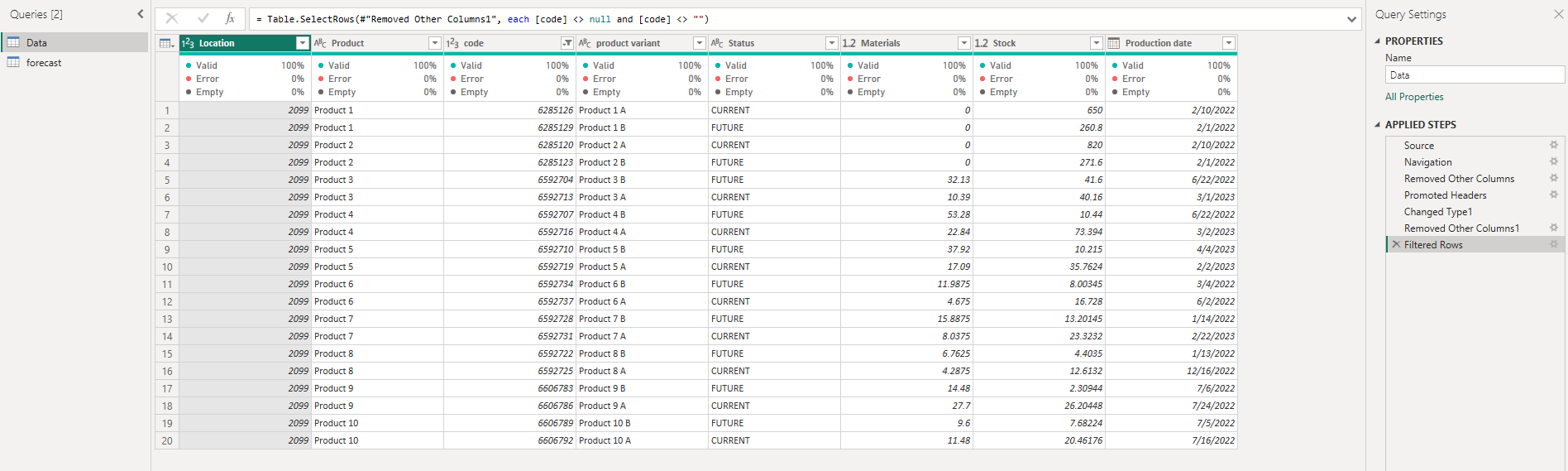Select the Data query
This screenshot has height=471, width=1568.
click(x=36, y=43)
